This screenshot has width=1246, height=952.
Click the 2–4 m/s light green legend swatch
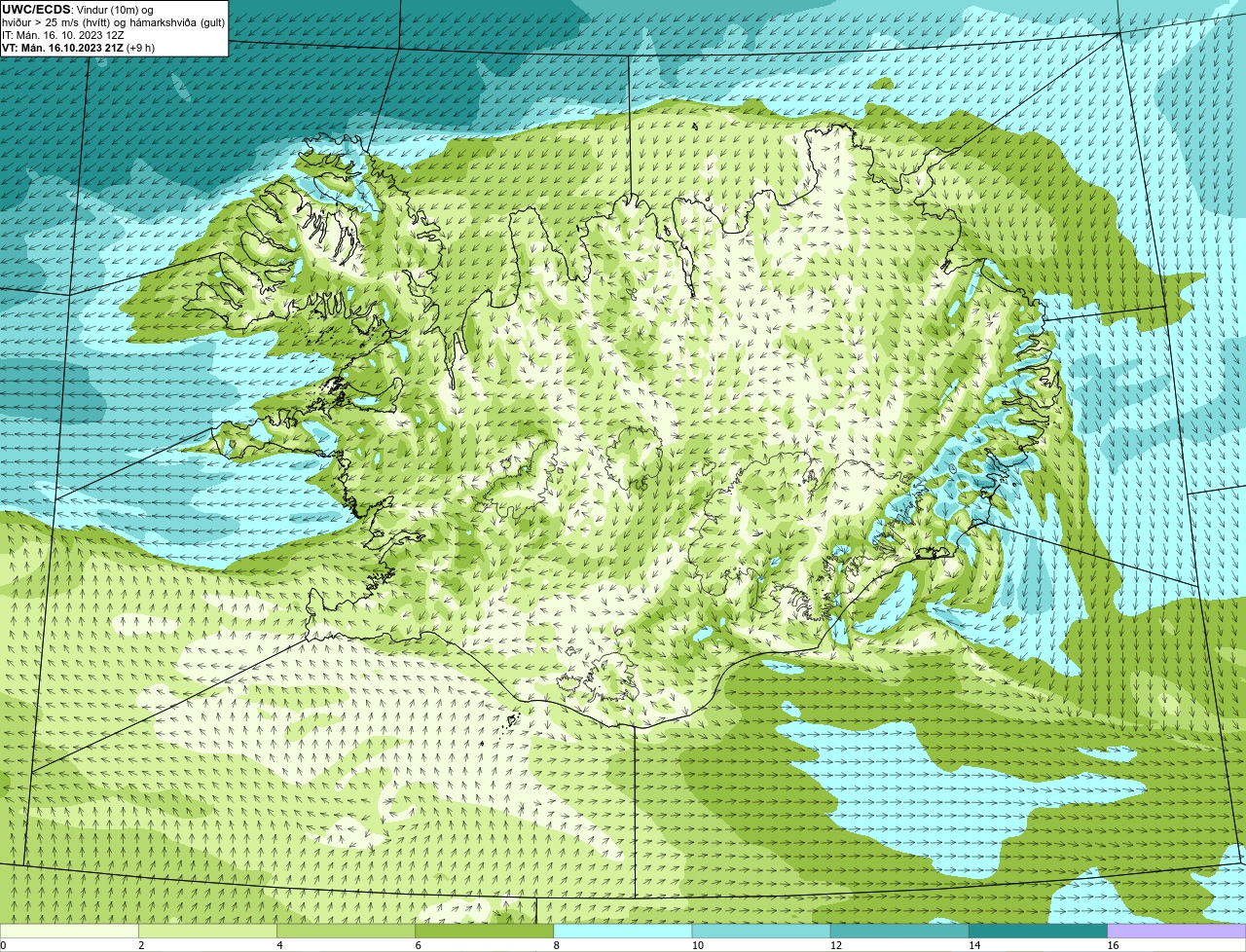[x=207, y=931]
